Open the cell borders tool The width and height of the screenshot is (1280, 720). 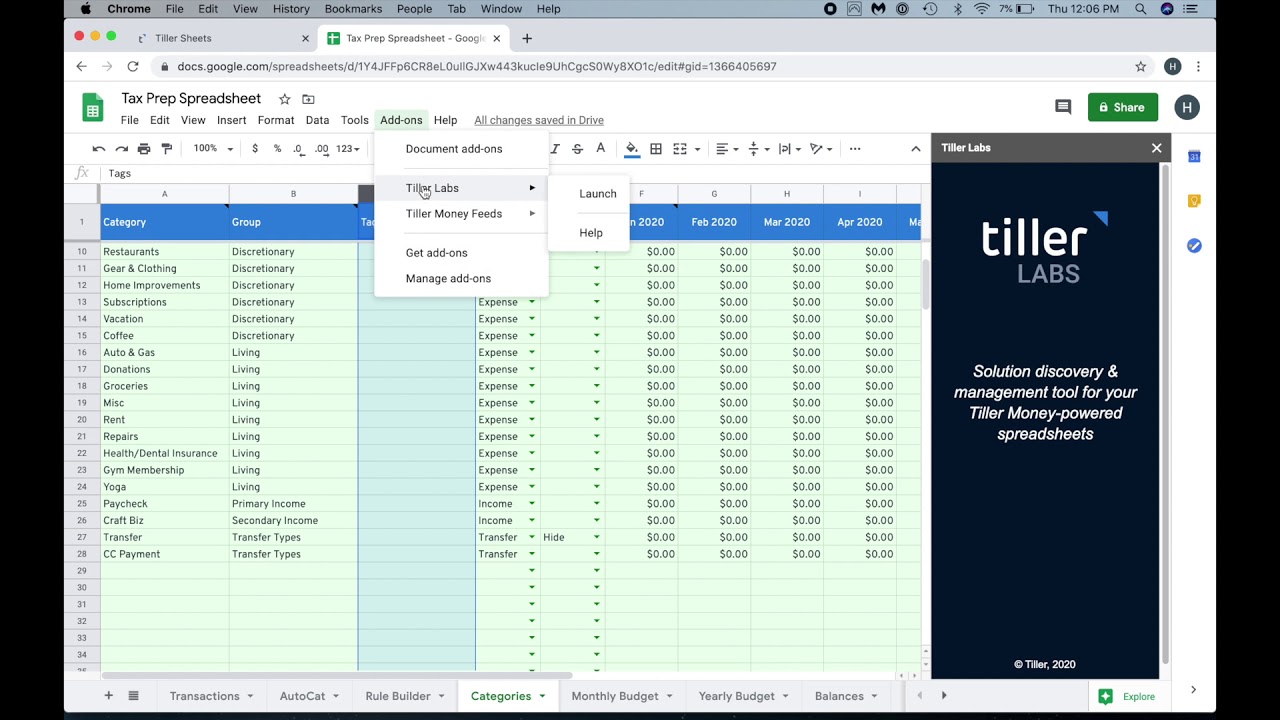[656, 149]
